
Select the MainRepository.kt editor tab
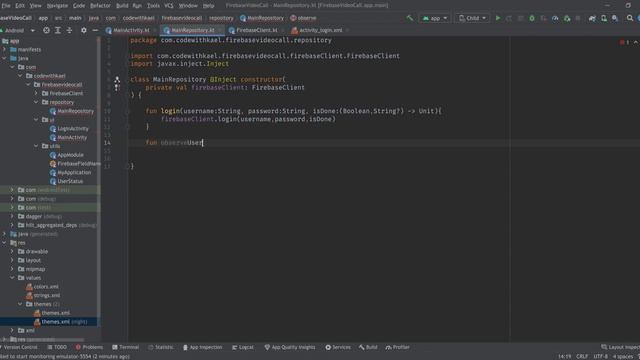pyautogui.click(x=192, y=30)
